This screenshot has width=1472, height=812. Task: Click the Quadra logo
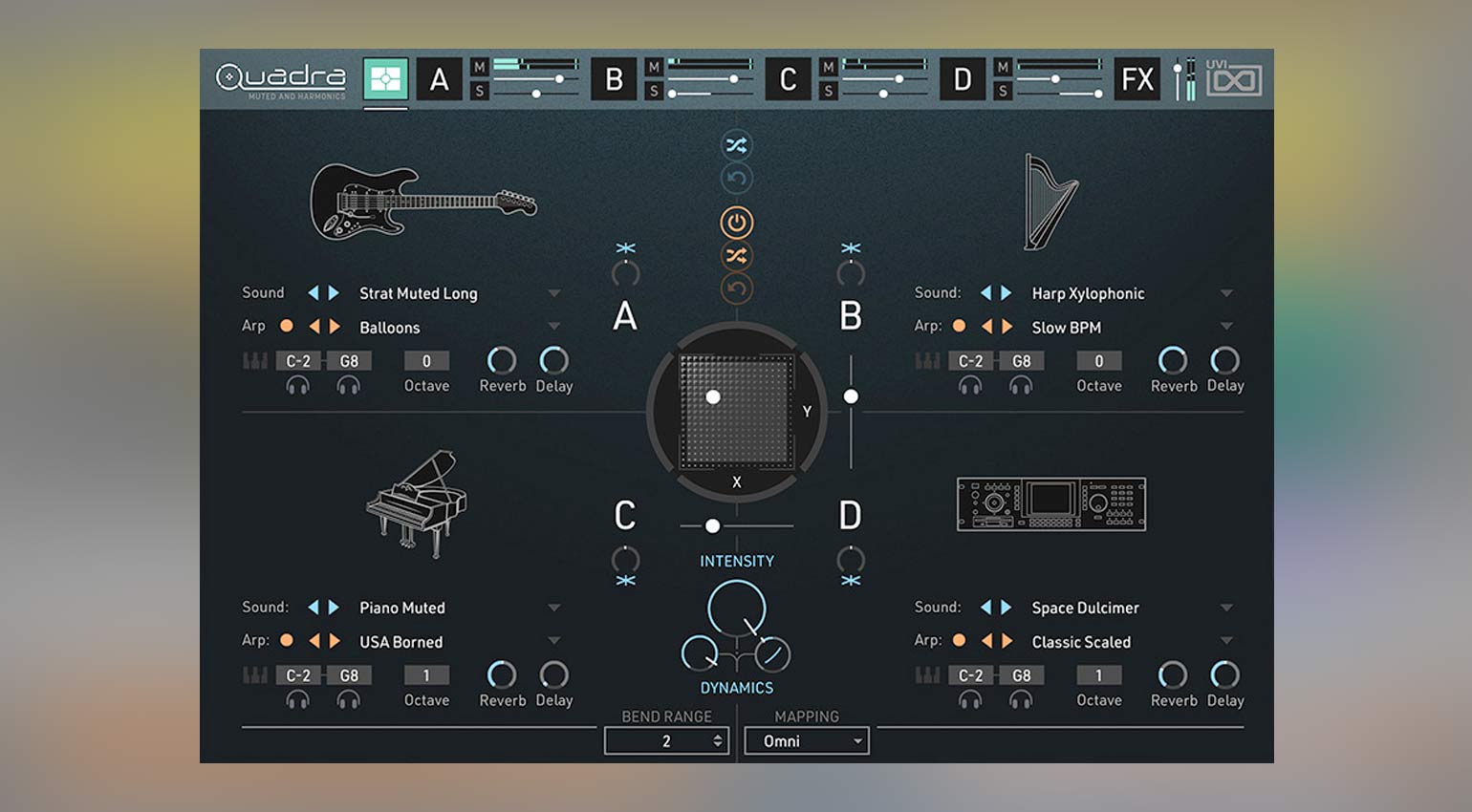coord(281,80)
